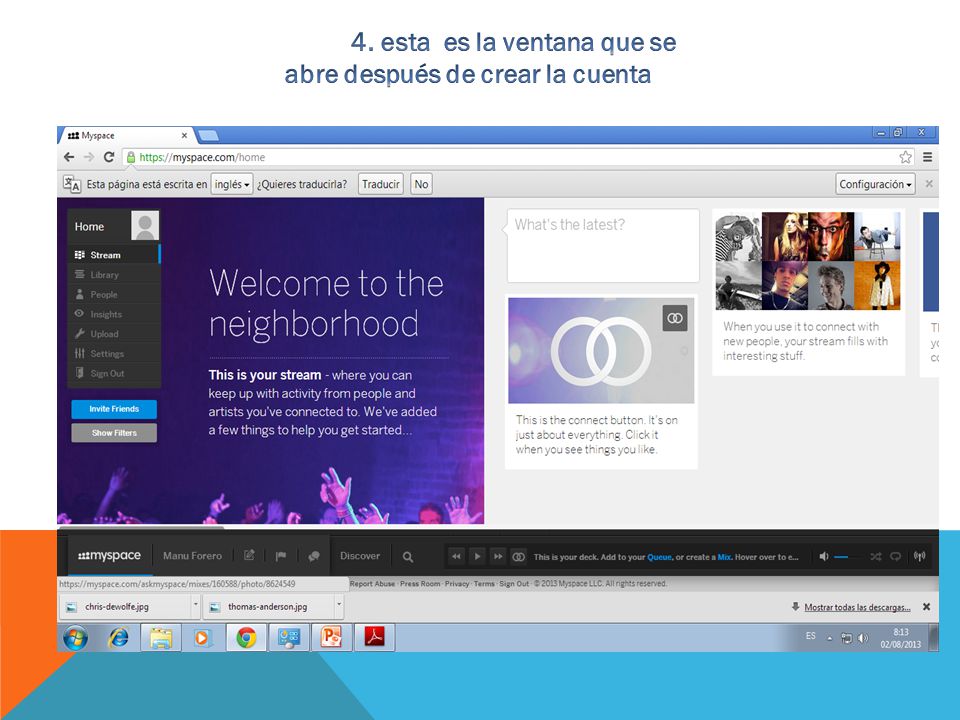The width and height of the screenshot is (960, 720).
Task: Close the downloads bar
Action: (x=926, y=607)
